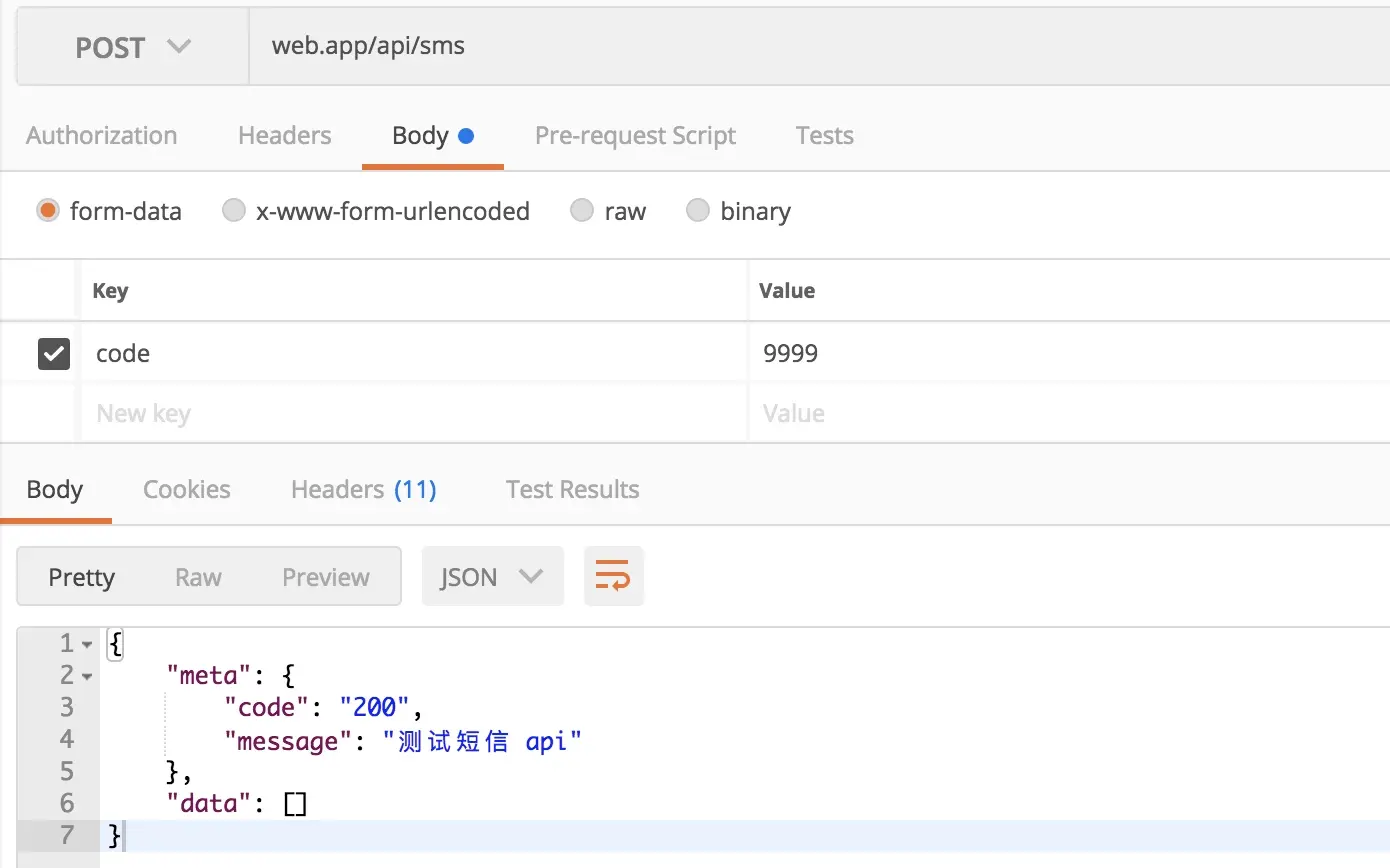Open the JSON format dropdown
This screenshot has height=868, width=1390.
coord(492,576)
